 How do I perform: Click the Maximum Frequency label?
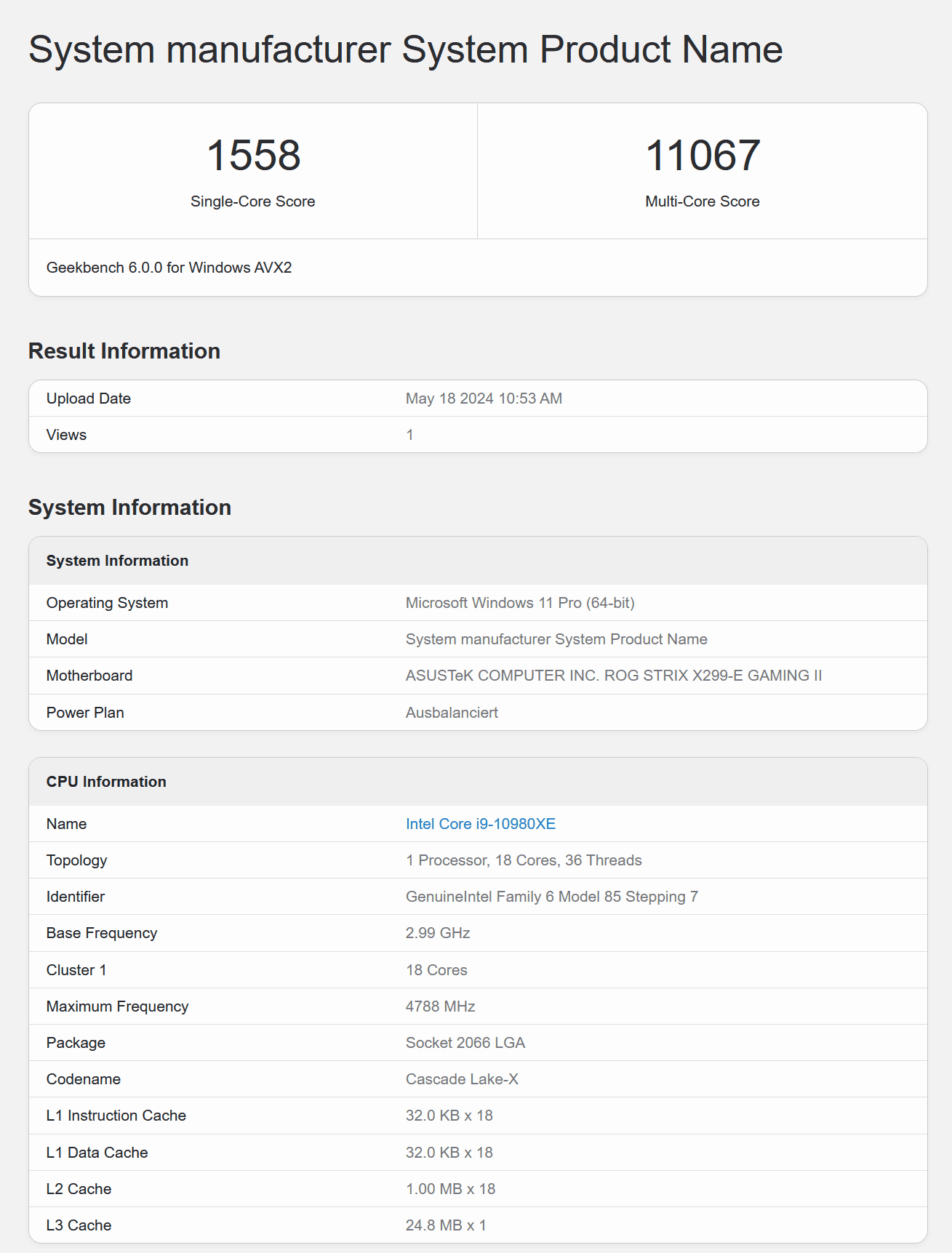pyautogui.click(x=117, y=1006)
